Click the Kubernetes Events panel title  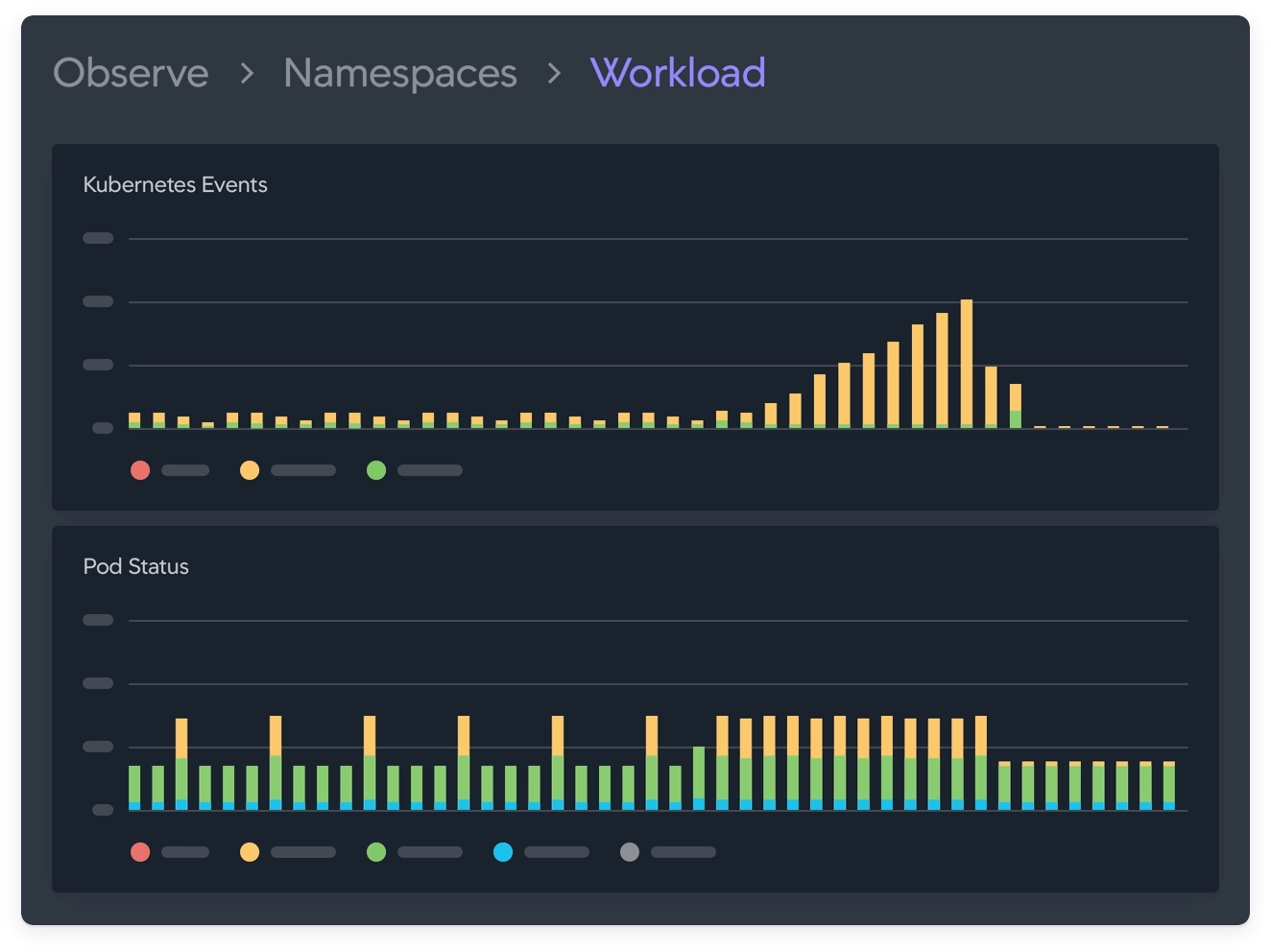[x=176, y=184]
